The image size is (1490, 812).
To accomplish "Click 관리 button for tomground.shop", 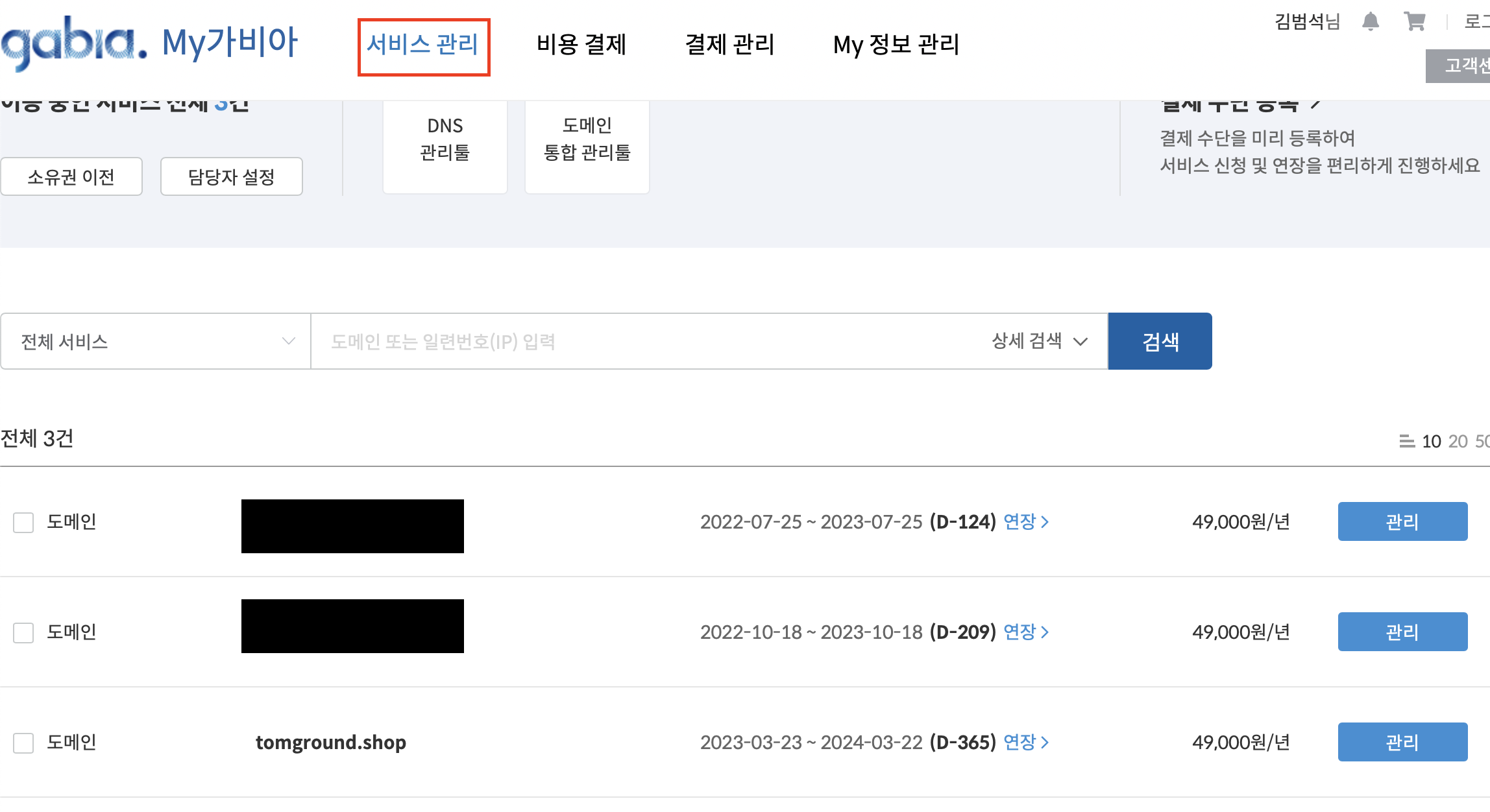I will point(1402,742).
